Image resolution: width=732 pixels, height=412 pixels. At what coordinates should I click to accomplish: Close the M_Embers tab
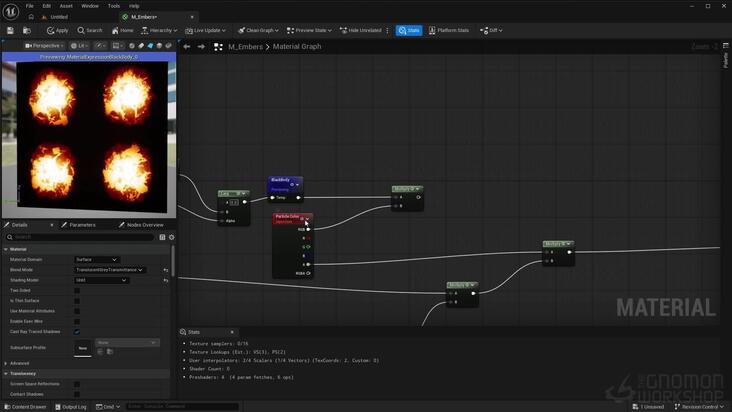(192, 17)
